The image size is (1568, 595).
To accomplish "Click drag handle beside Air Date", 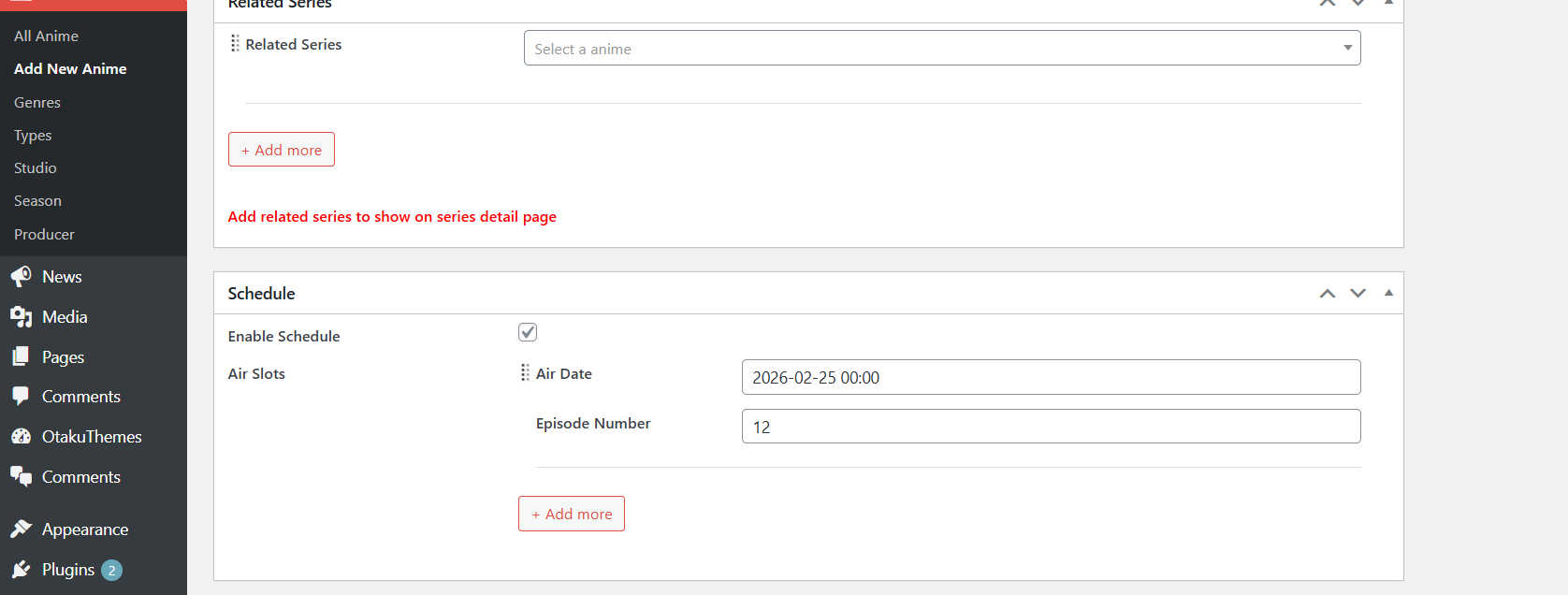I will [525, 373].
